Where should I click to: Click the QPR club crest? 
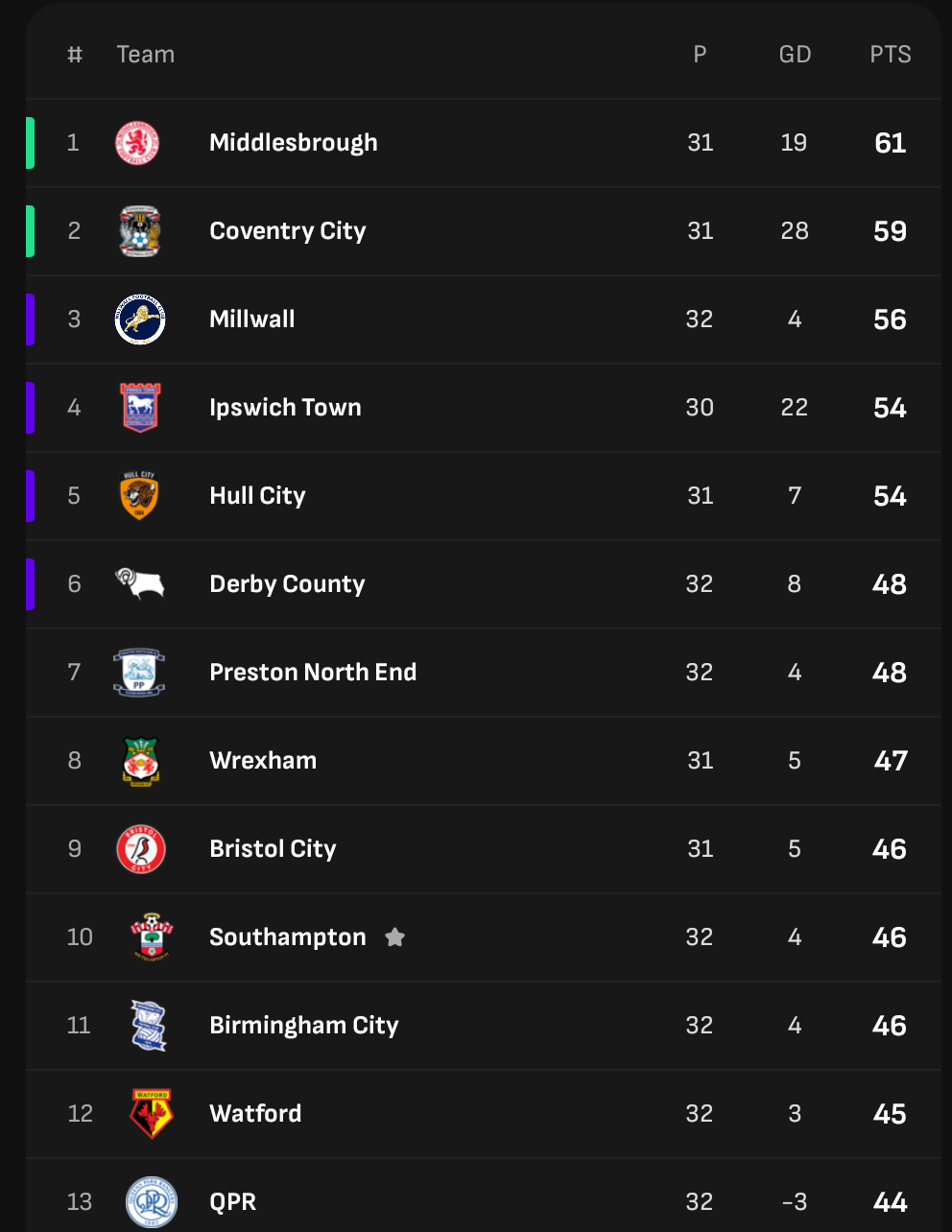(152, 1201)
